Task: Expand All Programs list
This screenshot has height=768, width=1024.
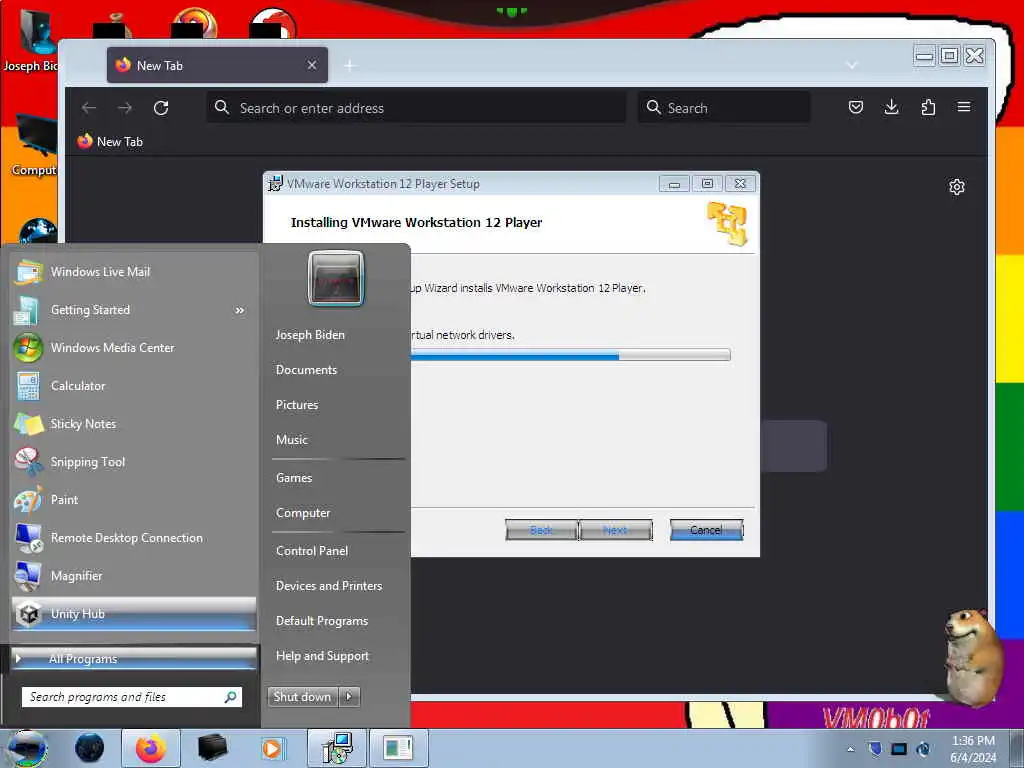Action: click(x=134, y=658)
